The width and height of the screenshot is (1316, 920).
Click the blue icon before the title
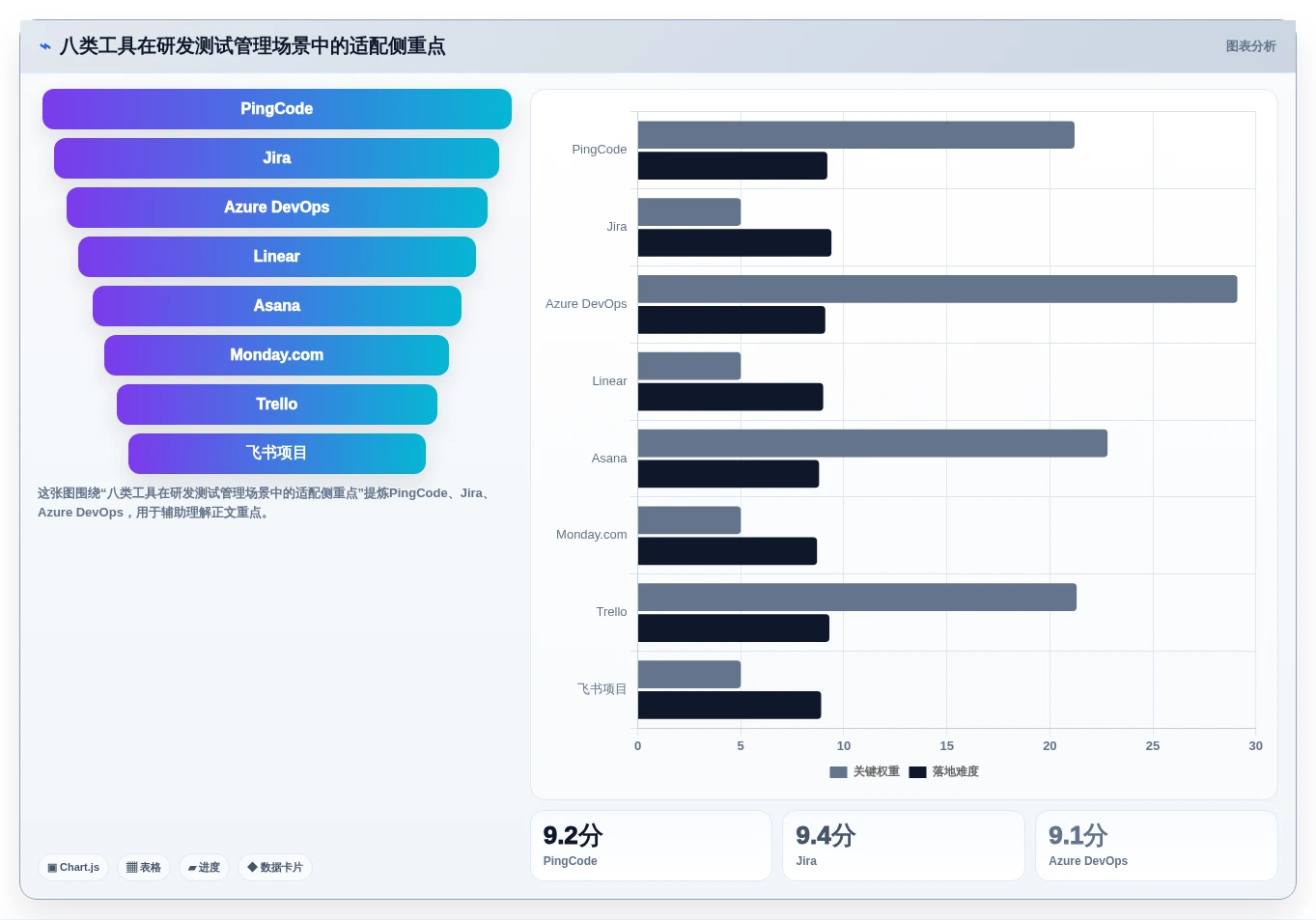pos(45,46)
